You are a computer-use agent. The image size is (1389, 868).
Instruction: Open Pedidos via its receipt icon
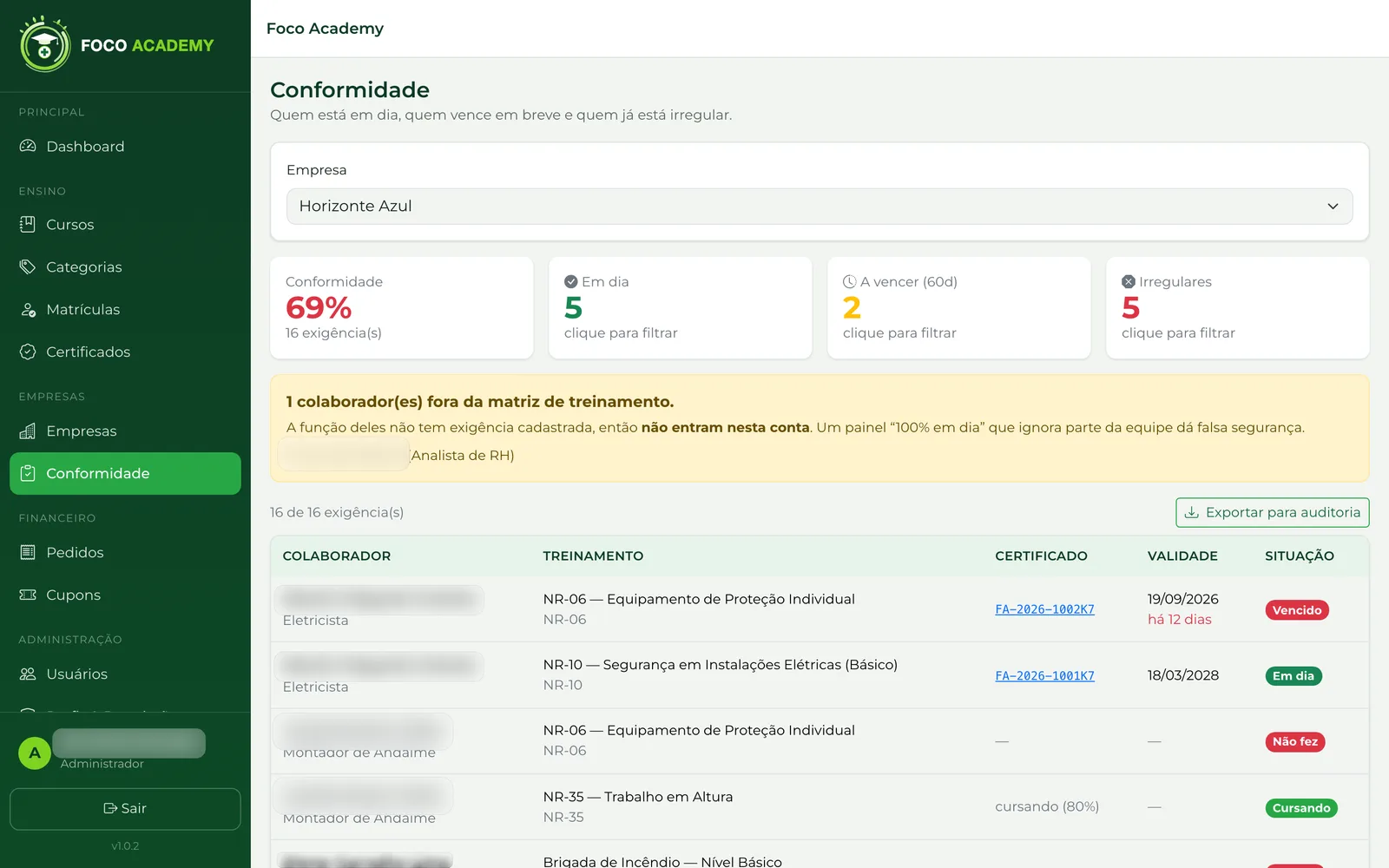pos(28,552)
